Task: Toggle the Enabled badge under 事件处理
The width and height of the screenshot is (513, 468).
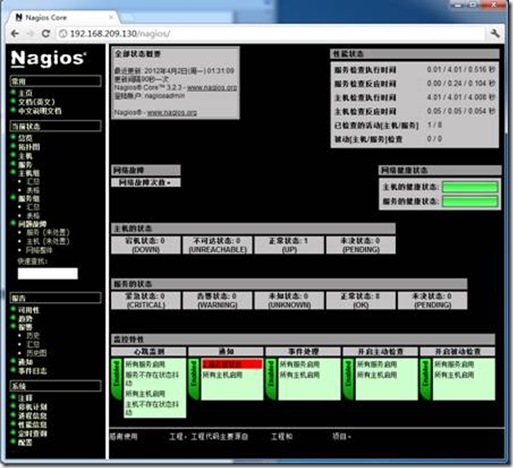Action: click(271, 379)
